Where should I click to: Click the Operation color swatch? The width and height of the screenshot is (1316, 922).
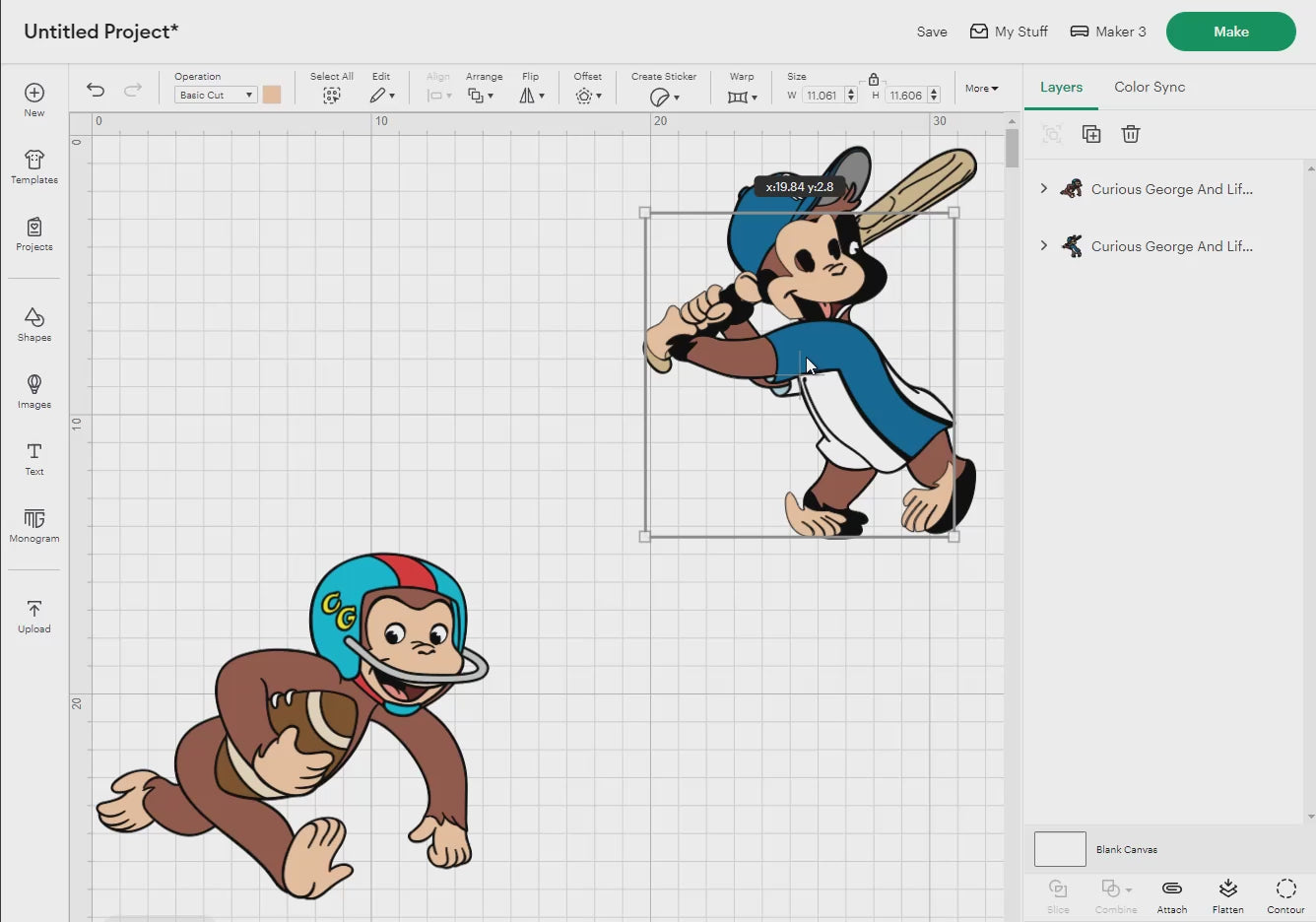[272, 95]
